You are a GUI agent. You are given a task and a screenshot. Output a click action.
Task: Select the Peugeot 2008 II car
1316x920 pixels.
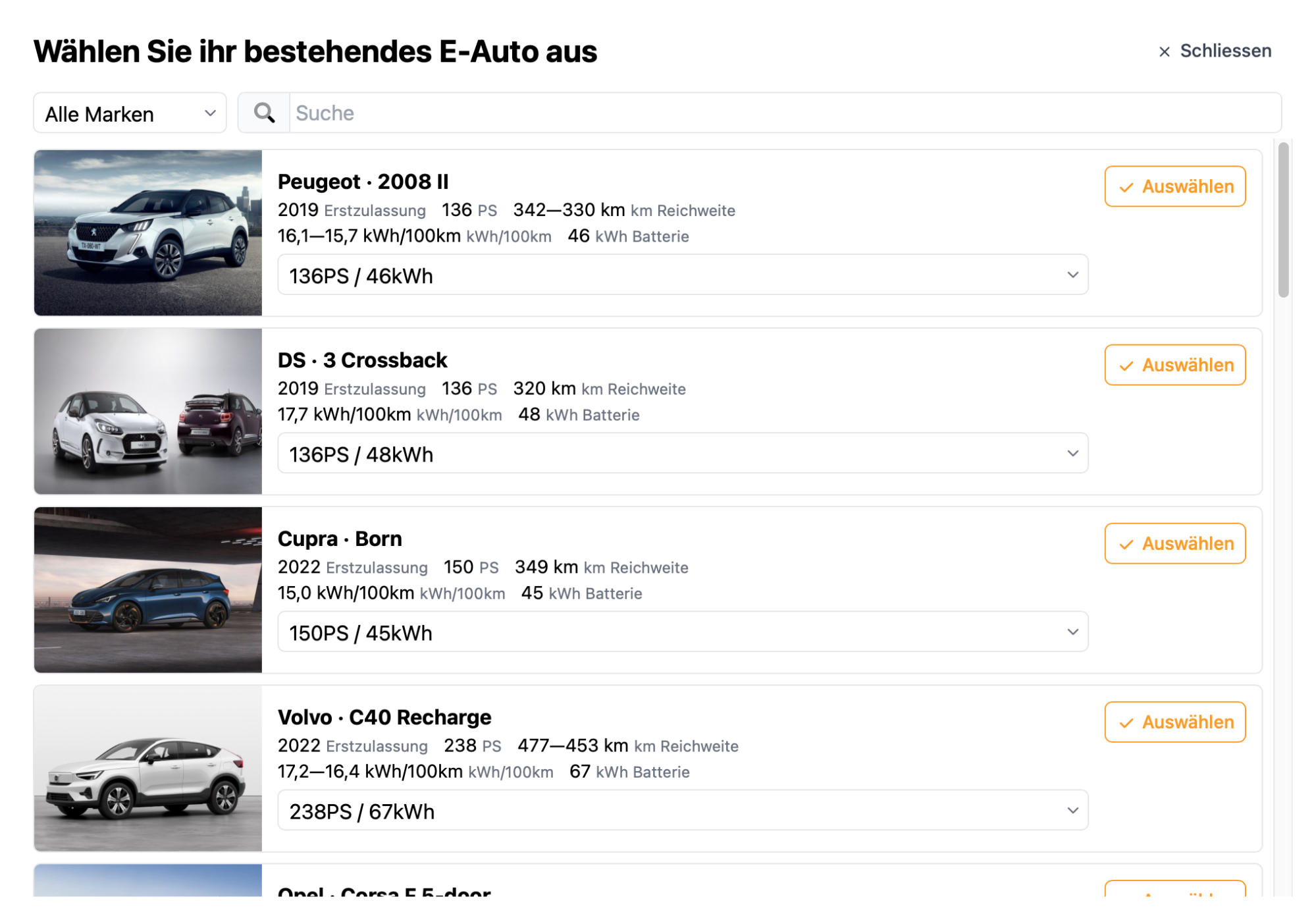click(1174, 187)
